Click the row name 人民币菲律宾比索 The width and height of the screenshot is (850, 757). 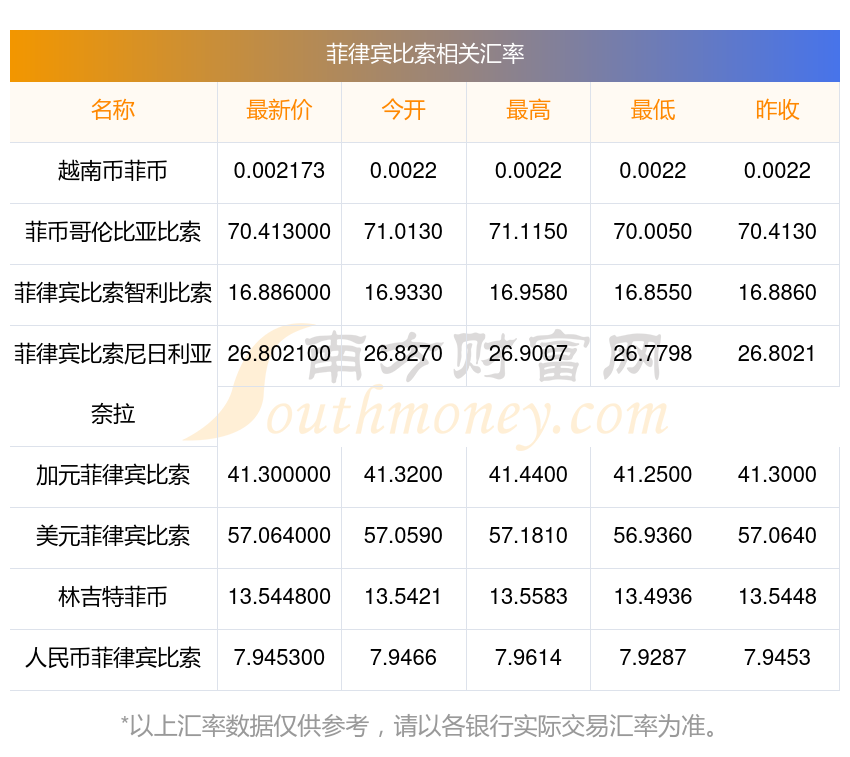pos(113,658)
